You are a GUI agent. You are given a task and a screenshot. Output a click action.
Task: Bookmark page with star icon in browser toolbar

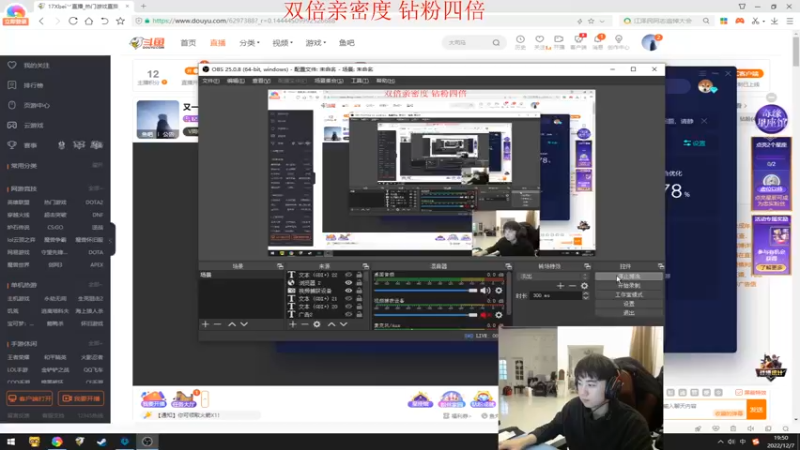click(x=120, y=21)
